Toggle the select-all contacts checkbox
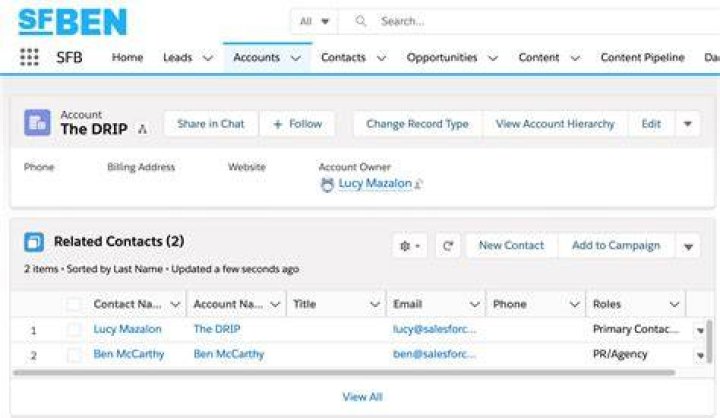 tap(74, 304)
